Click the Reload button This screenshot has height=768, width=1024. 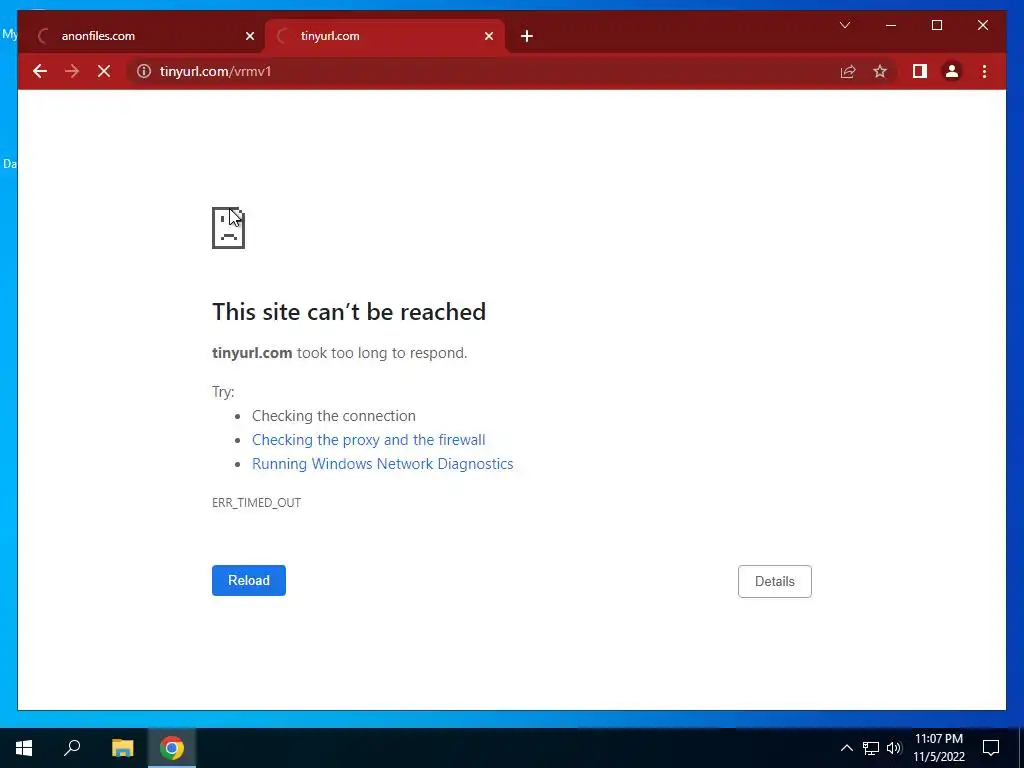pyautogui.click(x=249, y=580)
